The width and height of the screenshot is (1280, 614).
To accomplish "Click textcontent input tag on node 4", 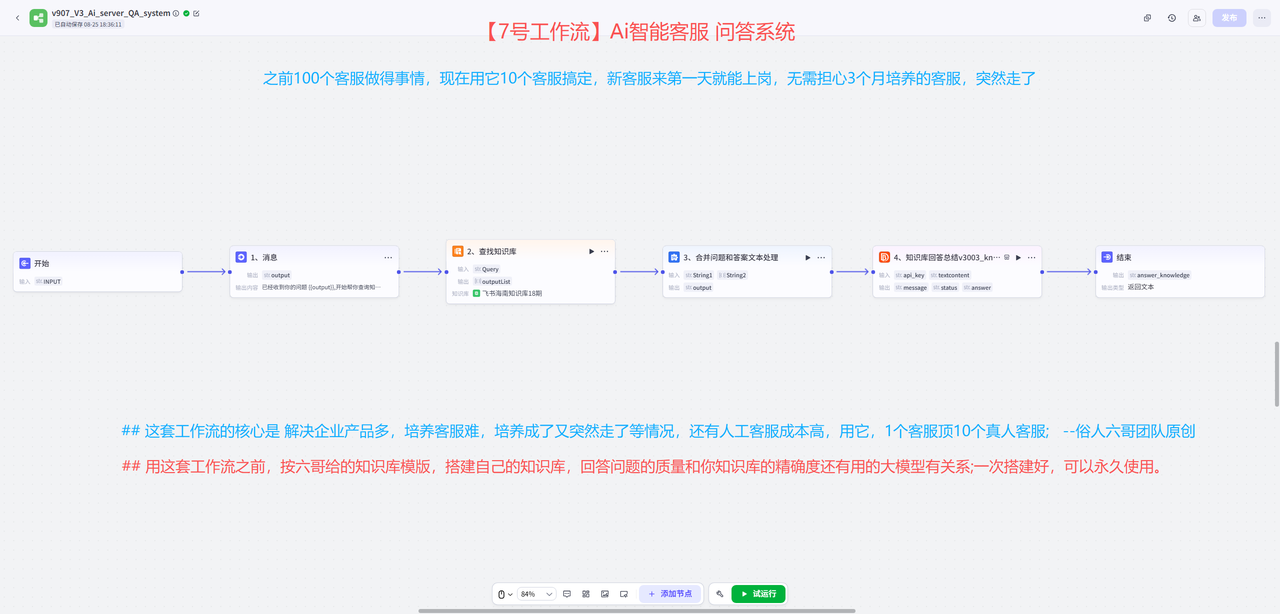I will [950, 275].
